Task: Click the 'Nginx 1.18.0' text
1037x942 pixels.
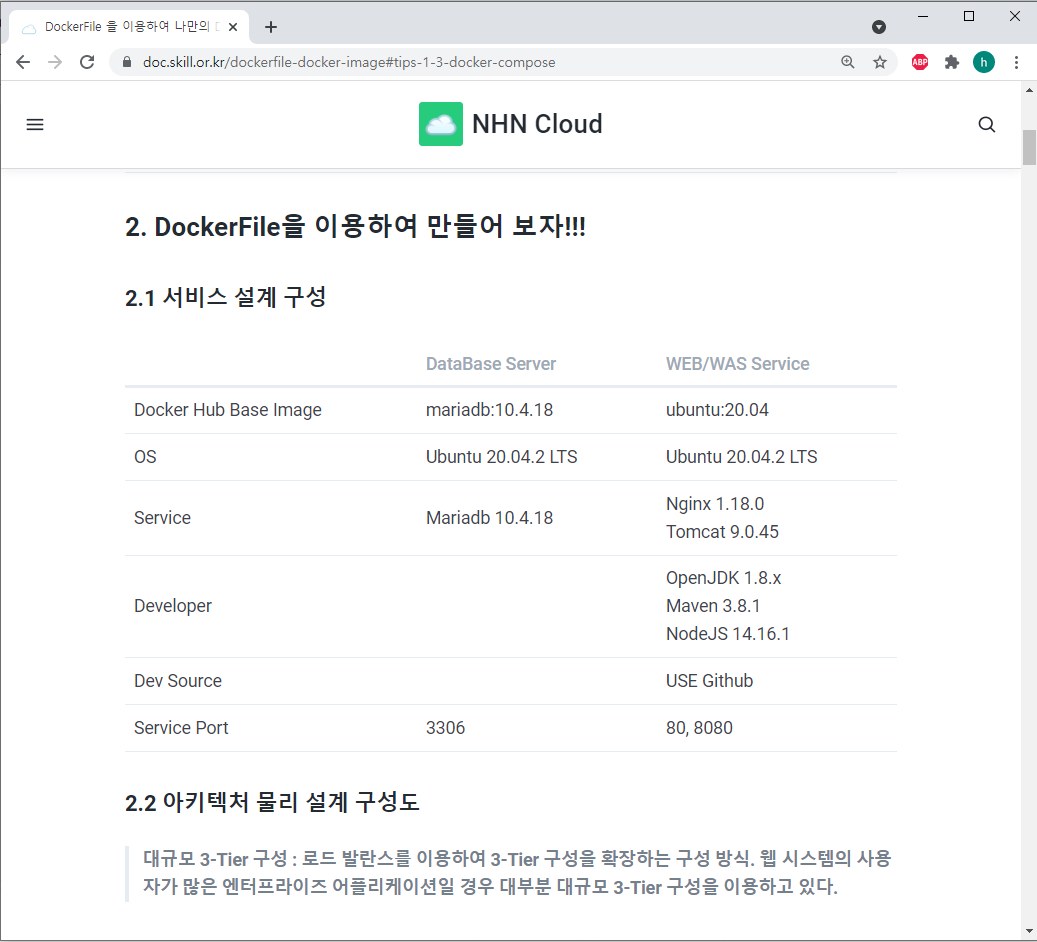Action: (x=715, y=504)
